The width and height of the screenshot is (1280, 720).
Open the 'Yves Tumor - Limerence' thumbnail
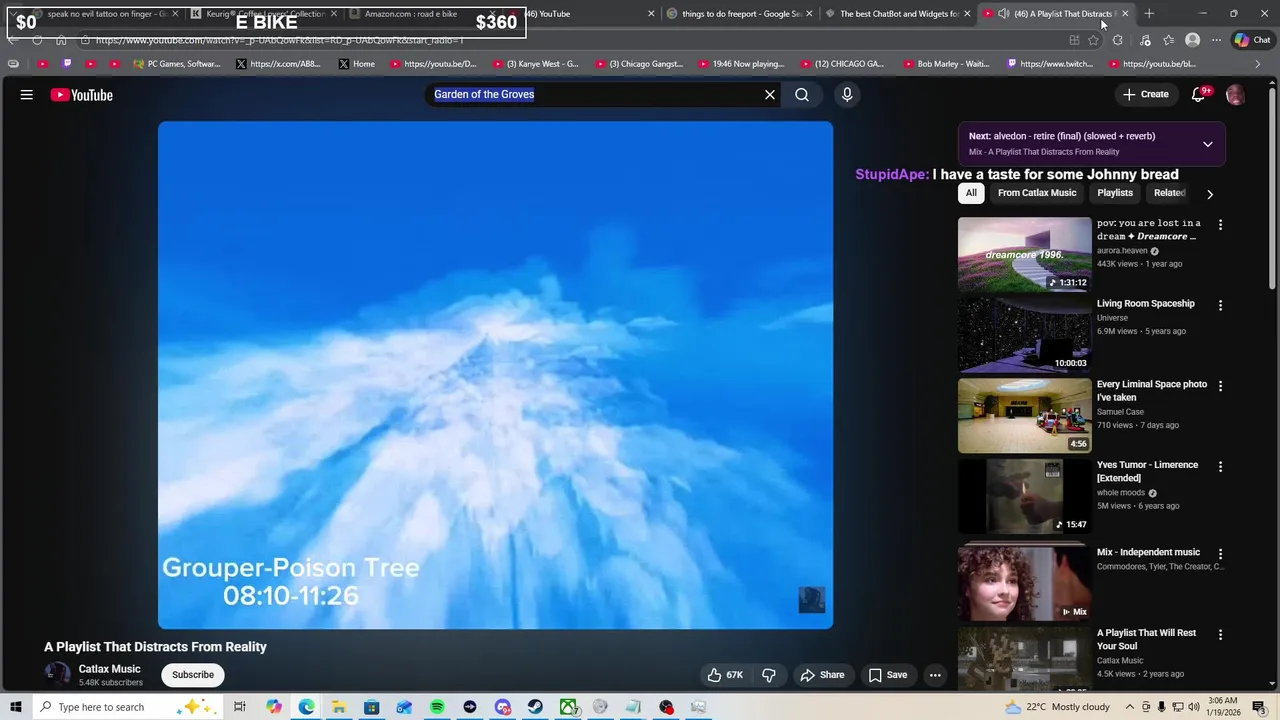pos(1024,497)
